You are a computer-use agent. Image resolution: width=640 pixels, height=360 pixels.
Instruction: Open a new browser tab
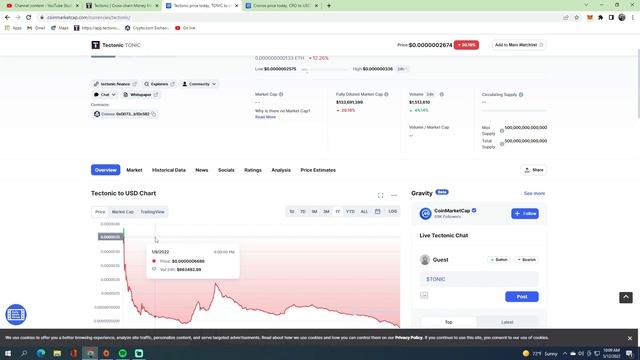pyautogui.click(x=329, y=6)
